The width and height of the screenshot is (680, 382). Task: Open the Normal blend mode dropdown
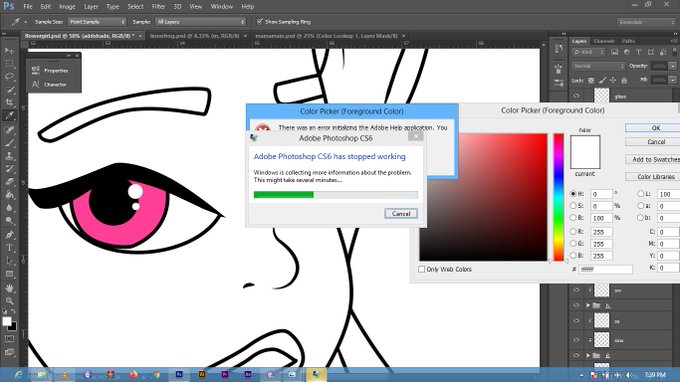598,66
